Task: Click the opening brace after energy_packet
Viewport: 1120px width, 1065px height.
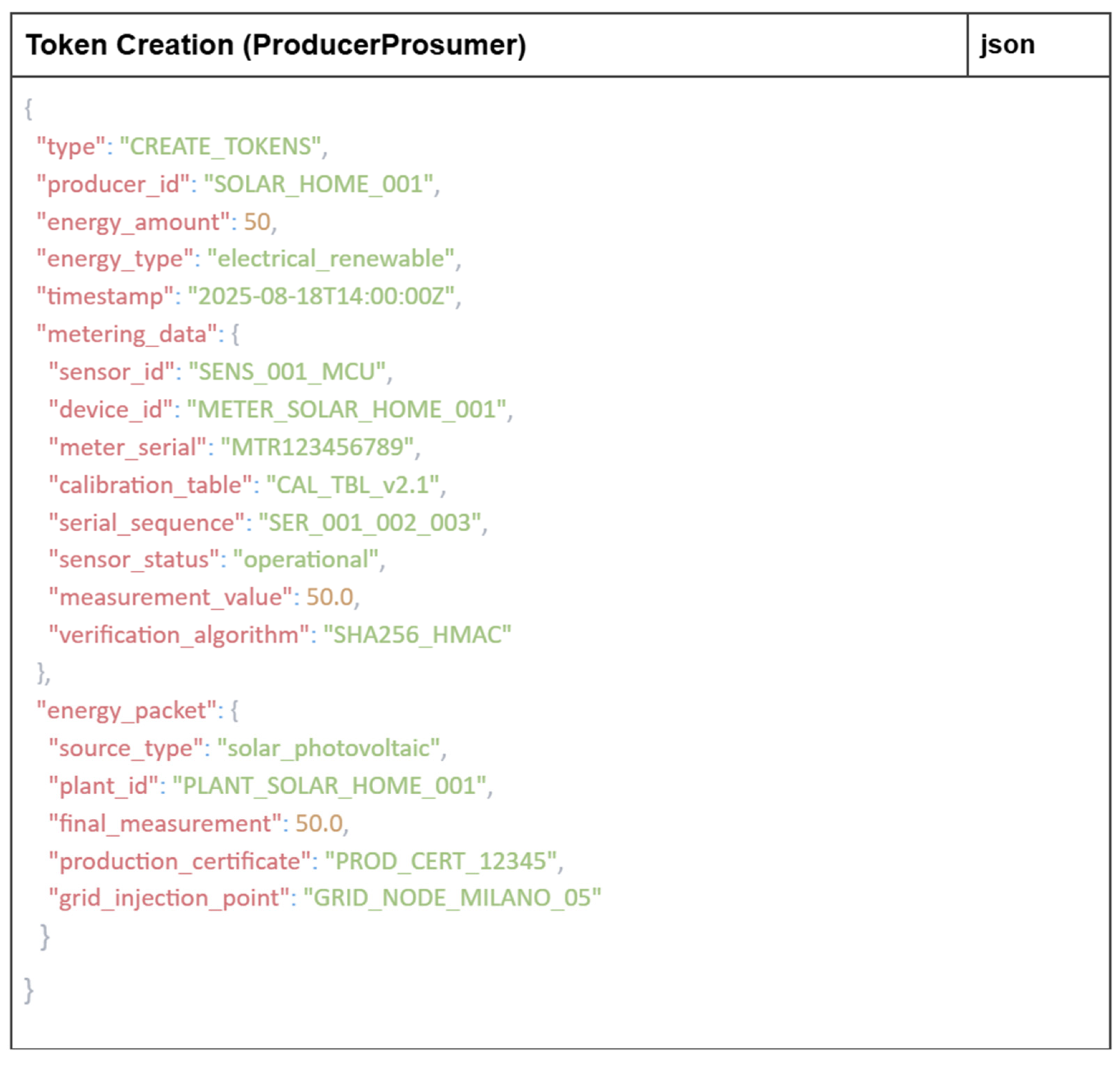Action: [234, 711]
